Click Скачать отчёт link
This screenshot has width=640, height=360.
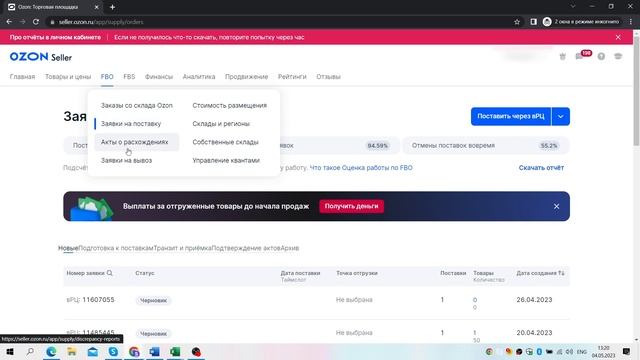coord(541,168)
